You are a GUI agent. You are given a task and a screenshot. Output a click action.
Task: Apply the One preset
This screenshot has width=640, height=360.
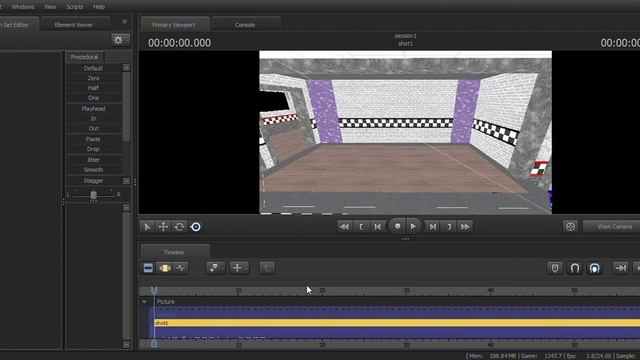click(93, 98)
